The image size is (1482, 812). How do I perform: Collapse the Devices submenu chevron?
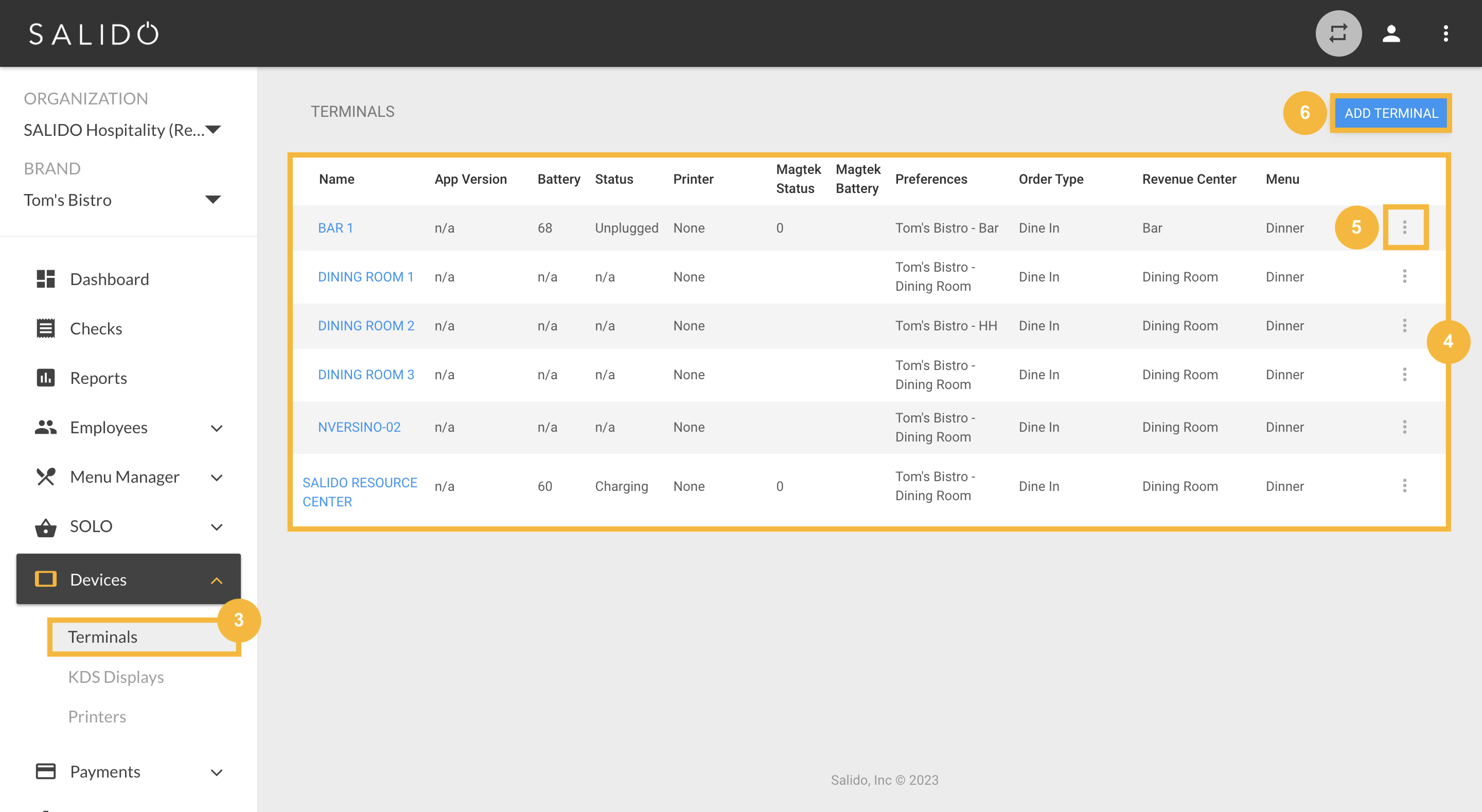(216, 580)
